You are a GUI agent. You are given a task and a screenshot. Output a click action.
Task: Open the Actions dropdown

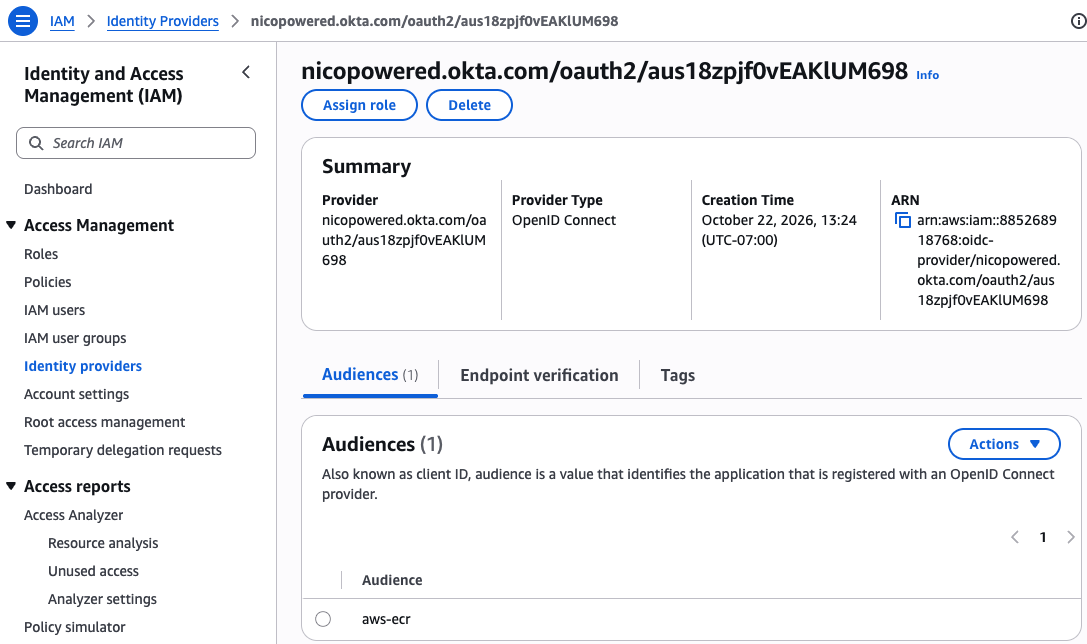(1004, 444)
